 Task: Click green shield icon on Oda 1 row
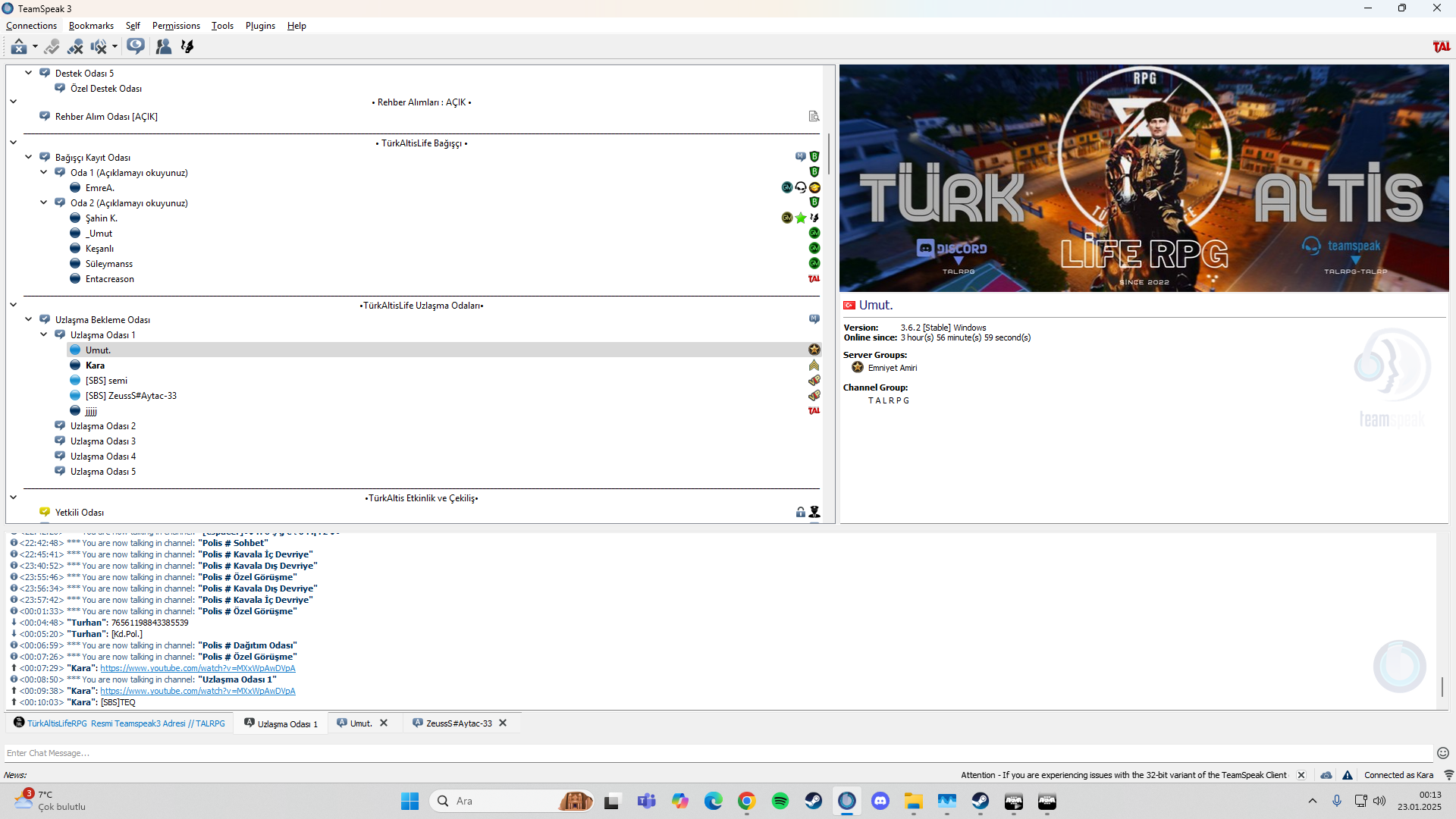[814, 172]
